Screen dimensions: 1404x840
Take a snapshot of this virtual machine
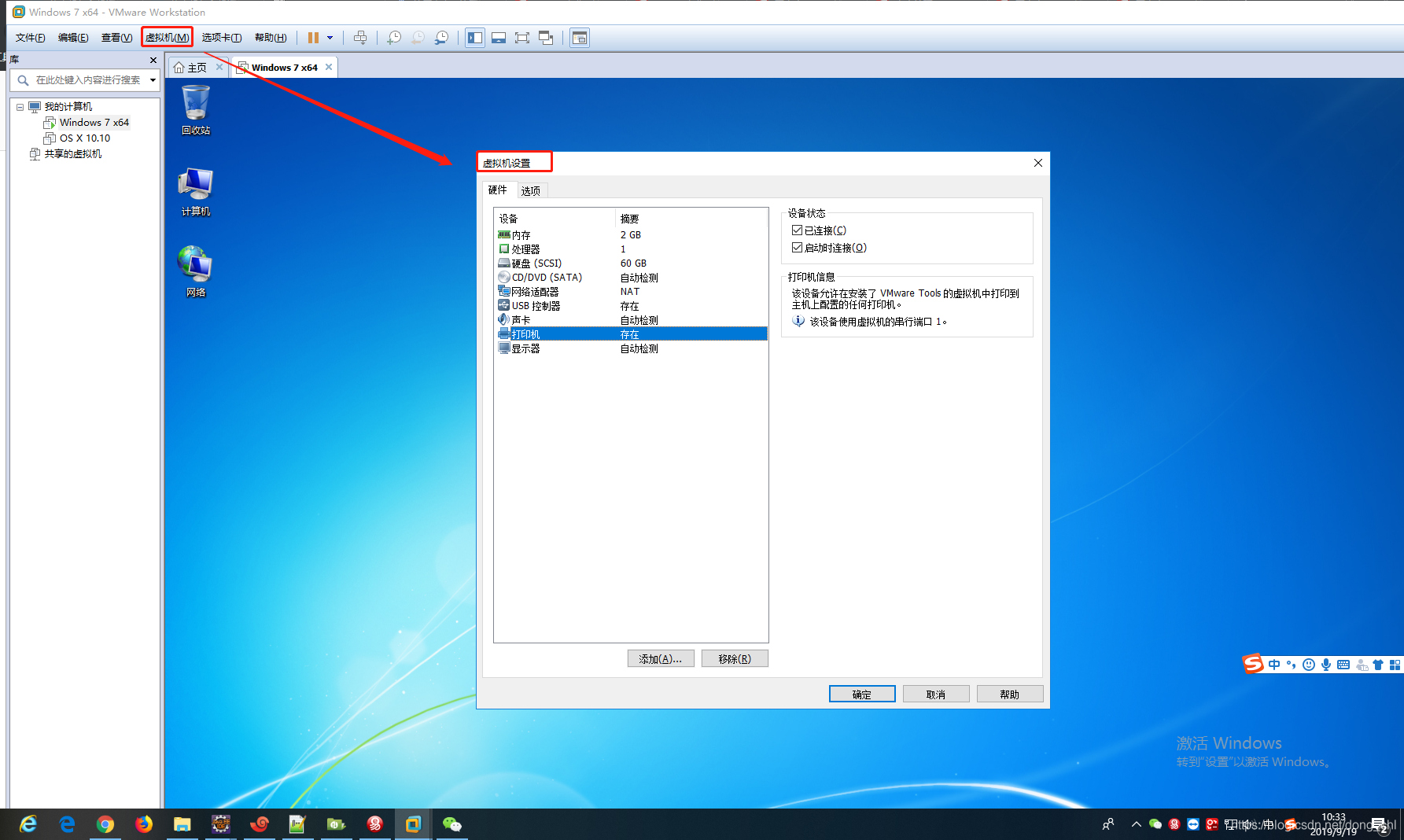394,38
